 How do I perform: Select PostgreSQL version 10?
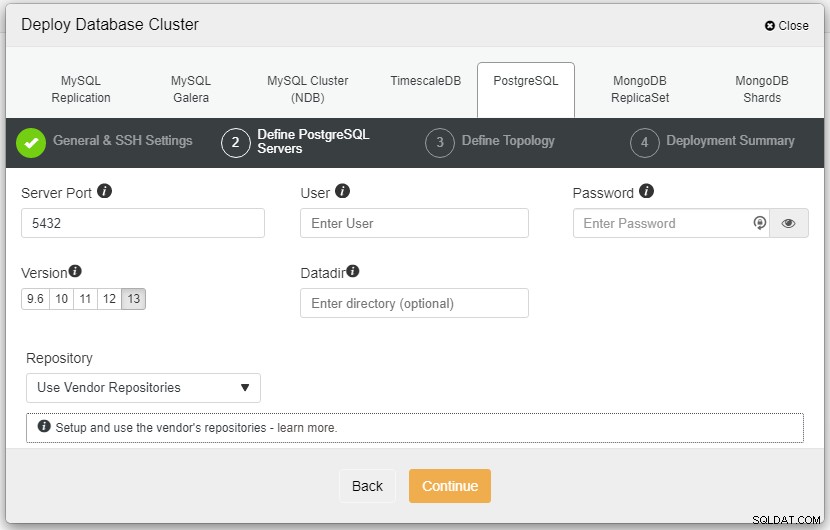click(x=61, y=299)
